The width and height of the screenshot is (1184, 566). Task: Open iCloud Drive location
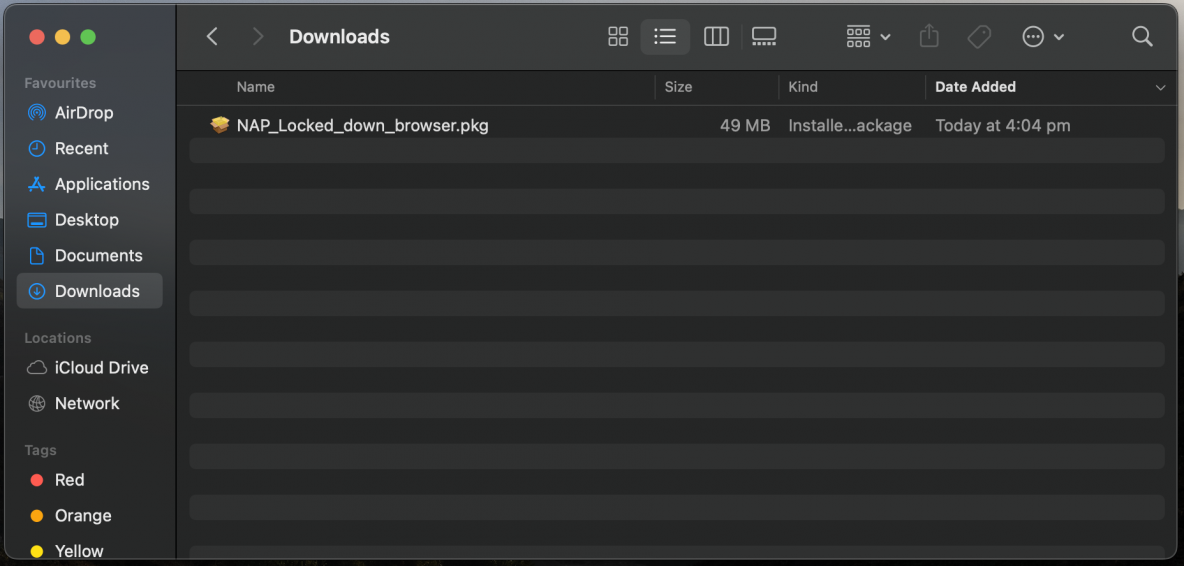[x=101, y=368]
